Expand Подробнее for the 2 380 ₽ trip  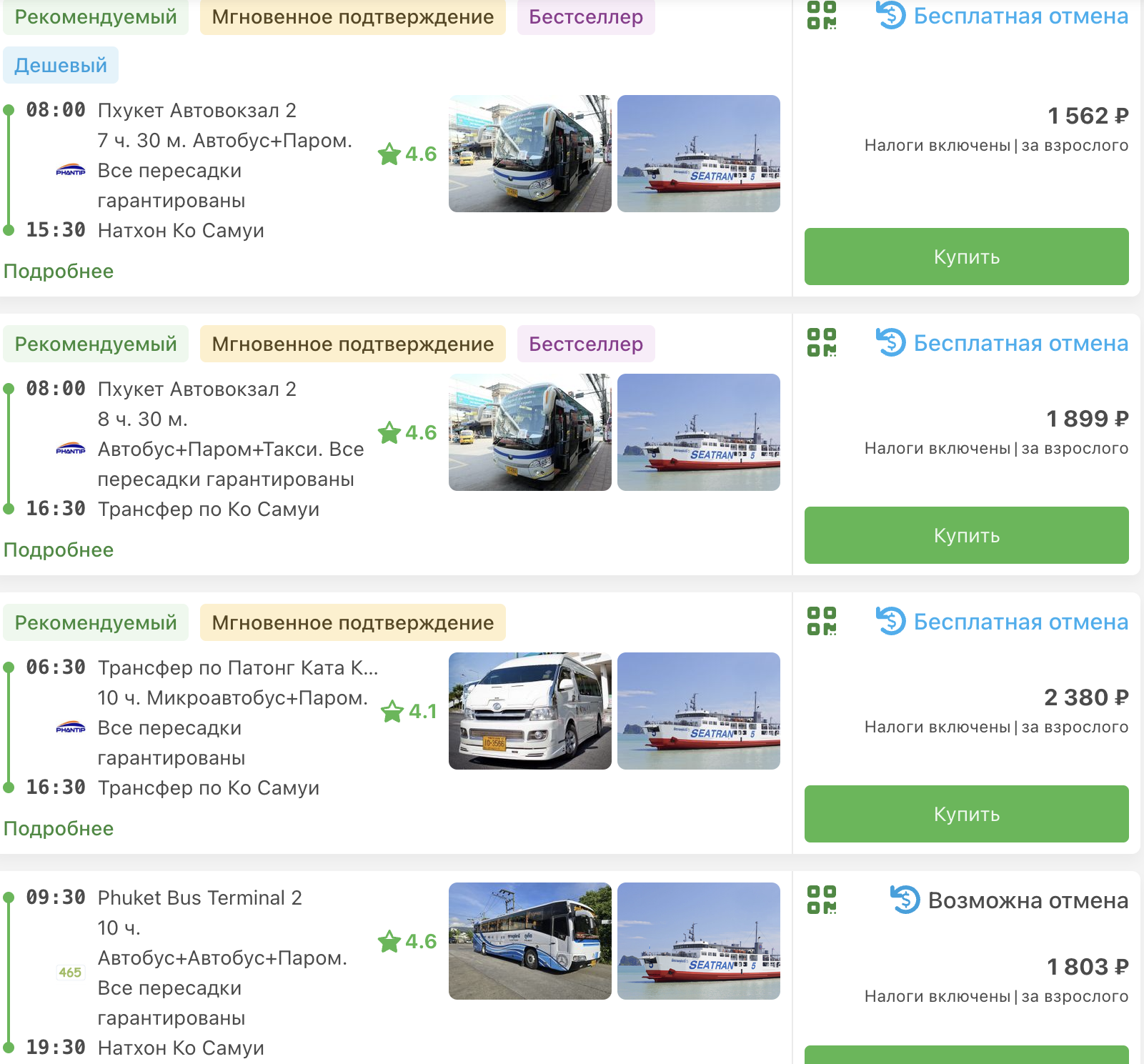59,829
